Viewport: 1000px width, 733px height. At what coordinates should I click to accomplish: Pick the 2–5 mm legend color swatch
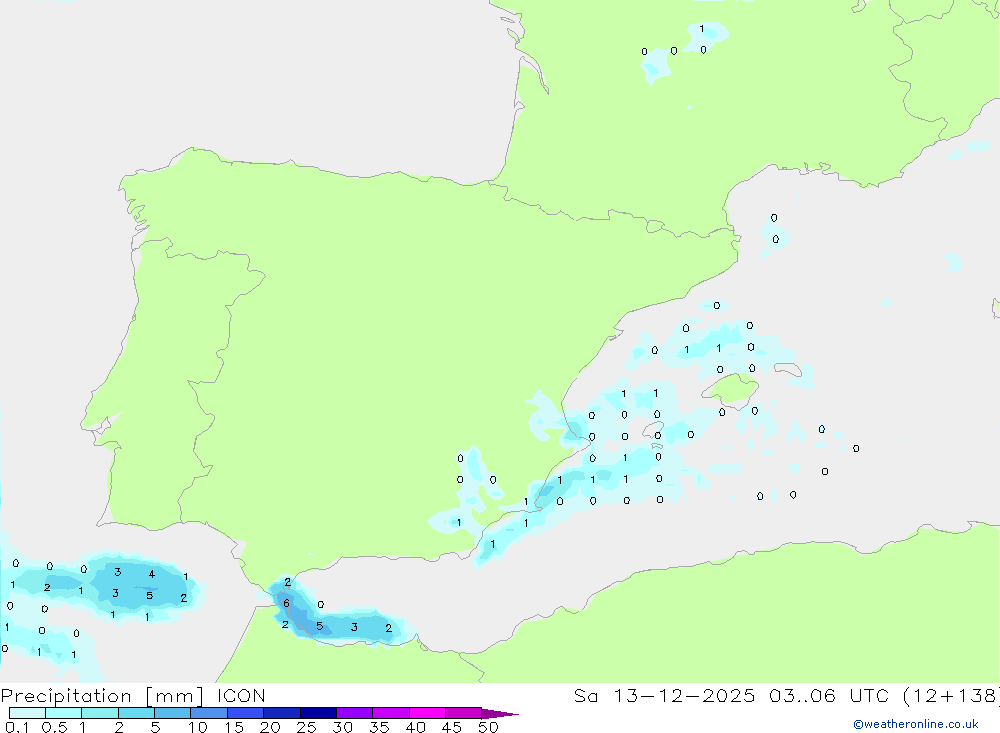point(136,713)
